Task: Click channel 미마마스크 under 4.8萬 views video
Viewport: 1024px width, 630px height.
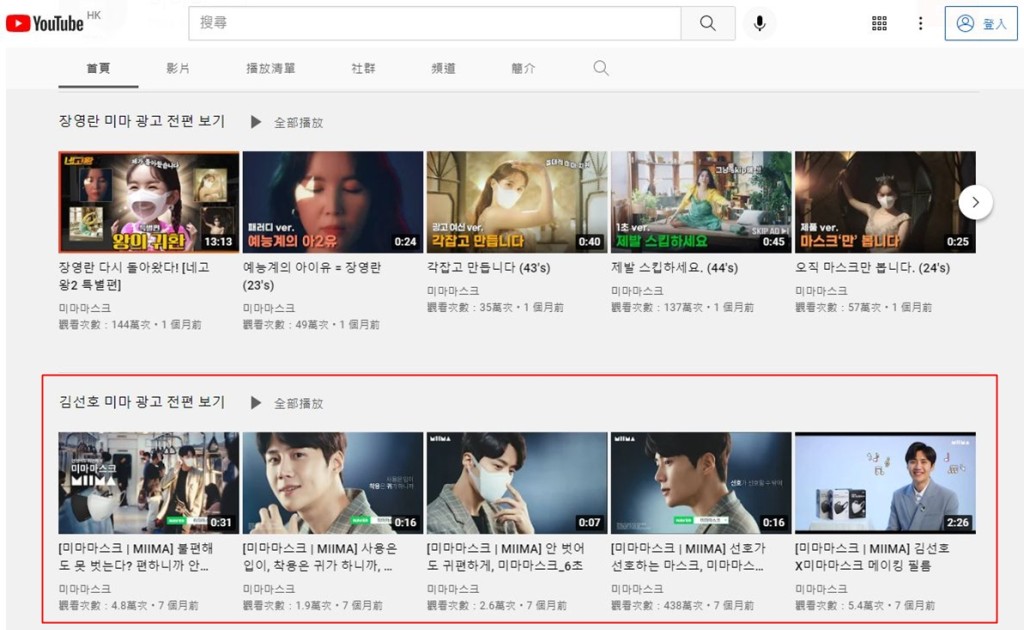Action: tap(84, 589)
